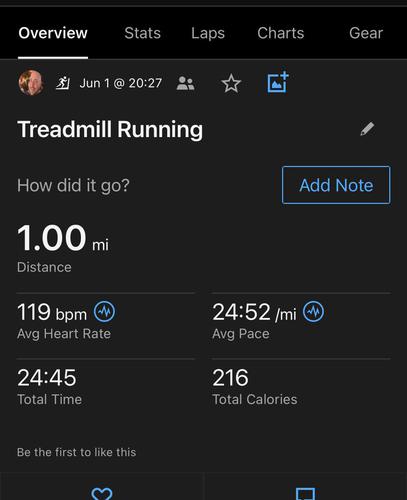Open the comment bubble icon

point(305,494)
